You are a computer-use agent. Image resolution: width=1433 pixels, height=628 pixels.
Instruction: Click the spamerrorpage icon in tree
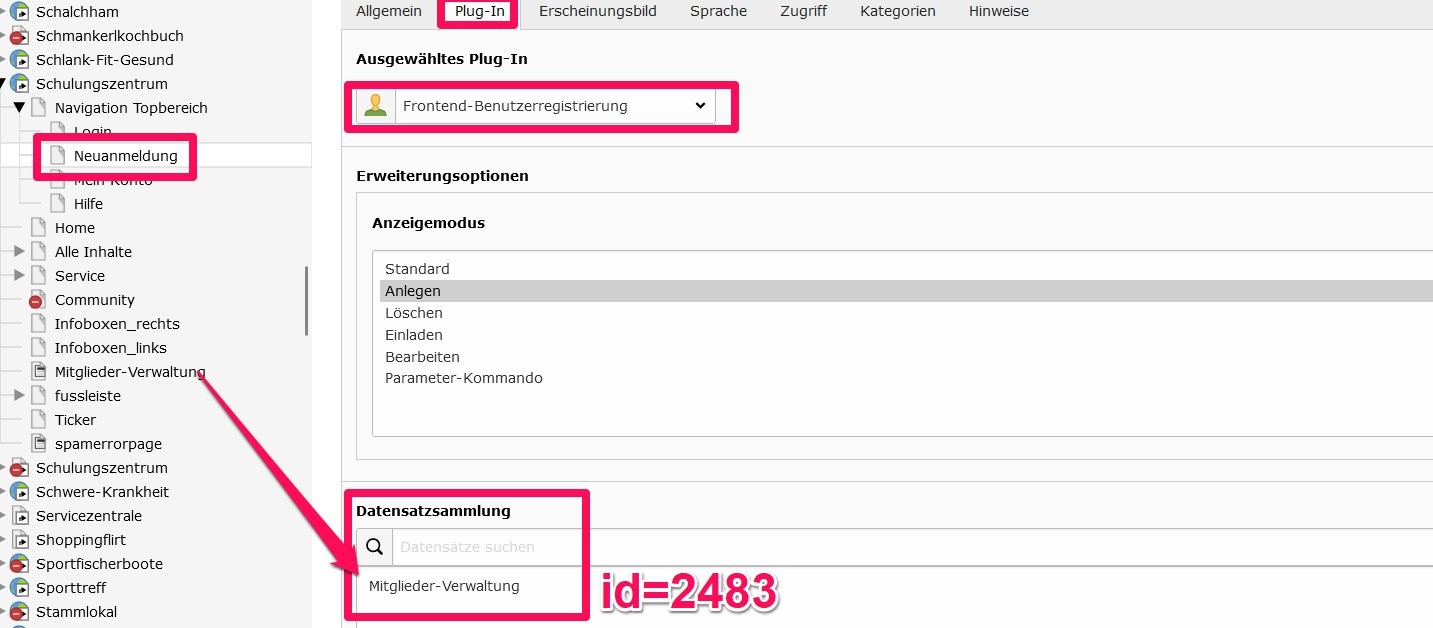(38, 444)
